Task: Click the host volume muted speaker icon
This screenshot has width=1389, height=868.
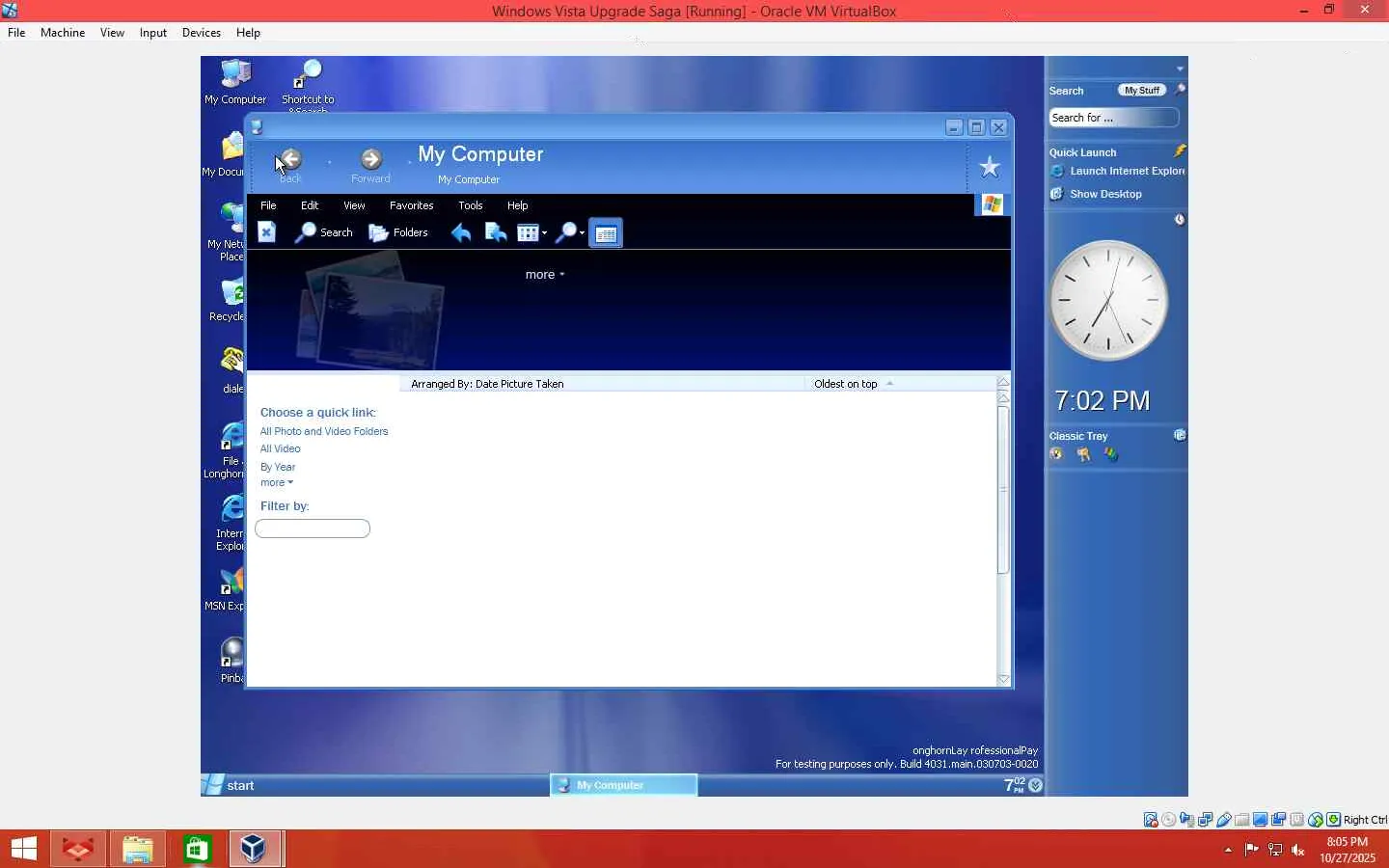Action: [x=1298, y=850]
